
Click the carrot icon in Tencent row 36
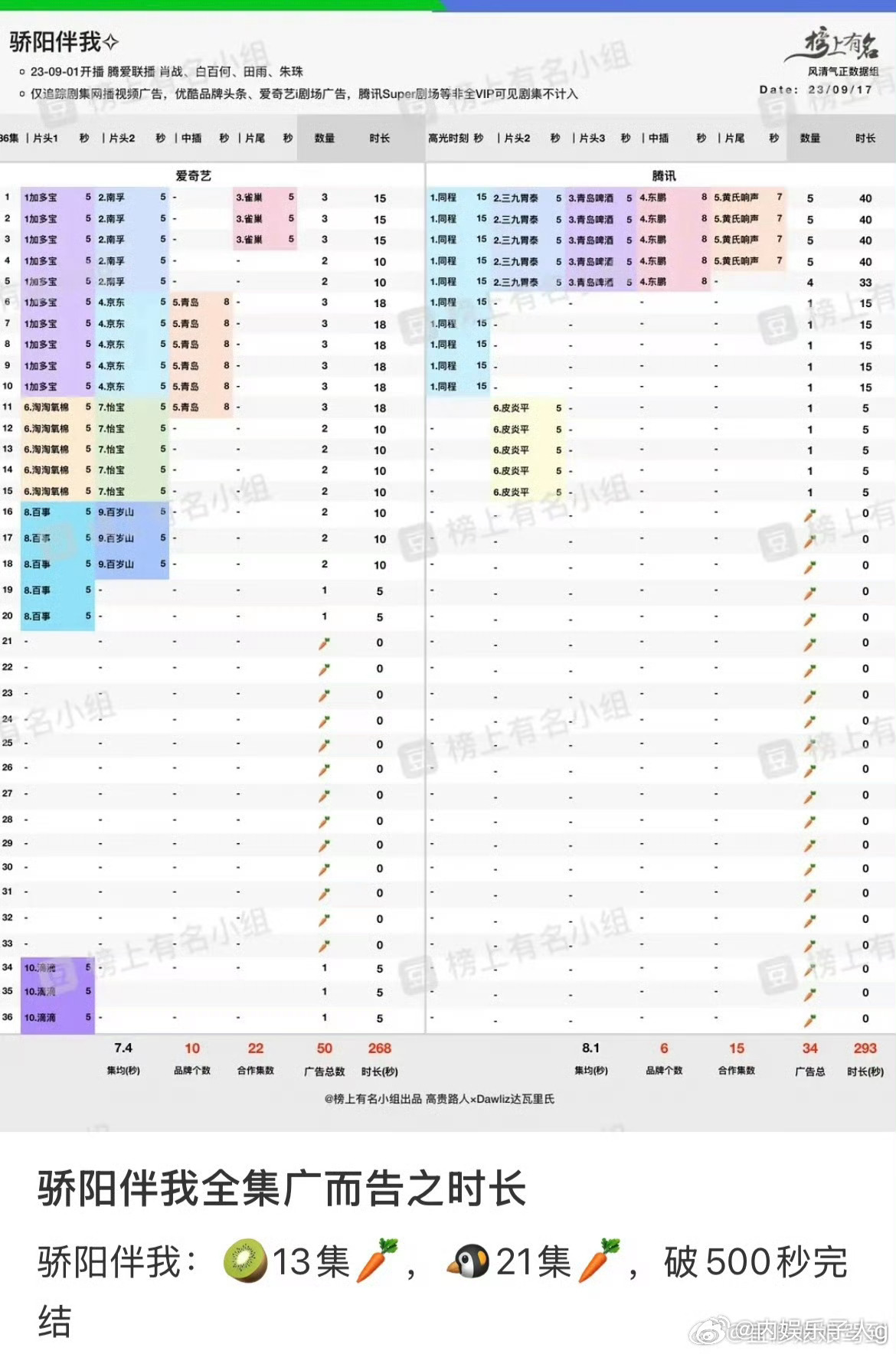[809, 1020]
